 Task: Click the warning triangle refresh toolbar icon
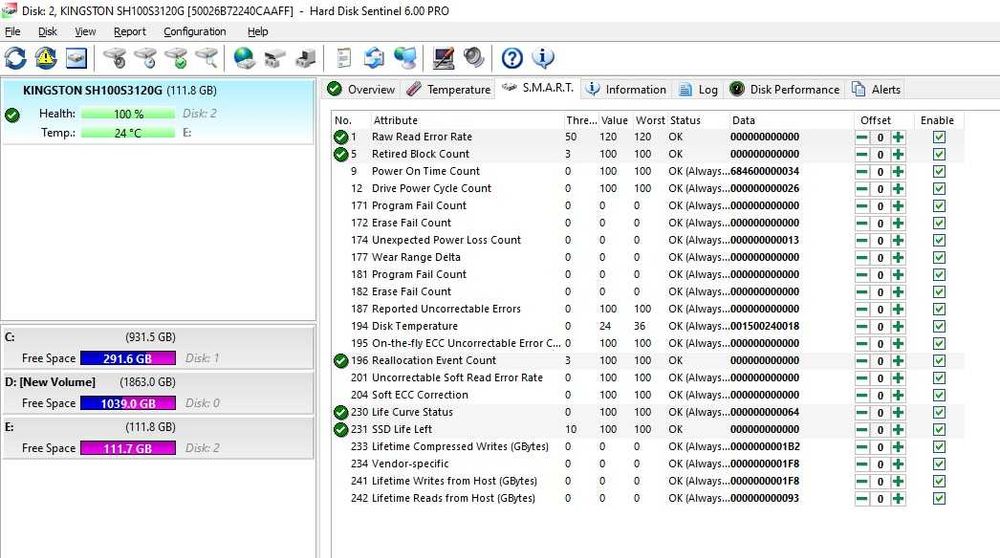coord(46,58)
